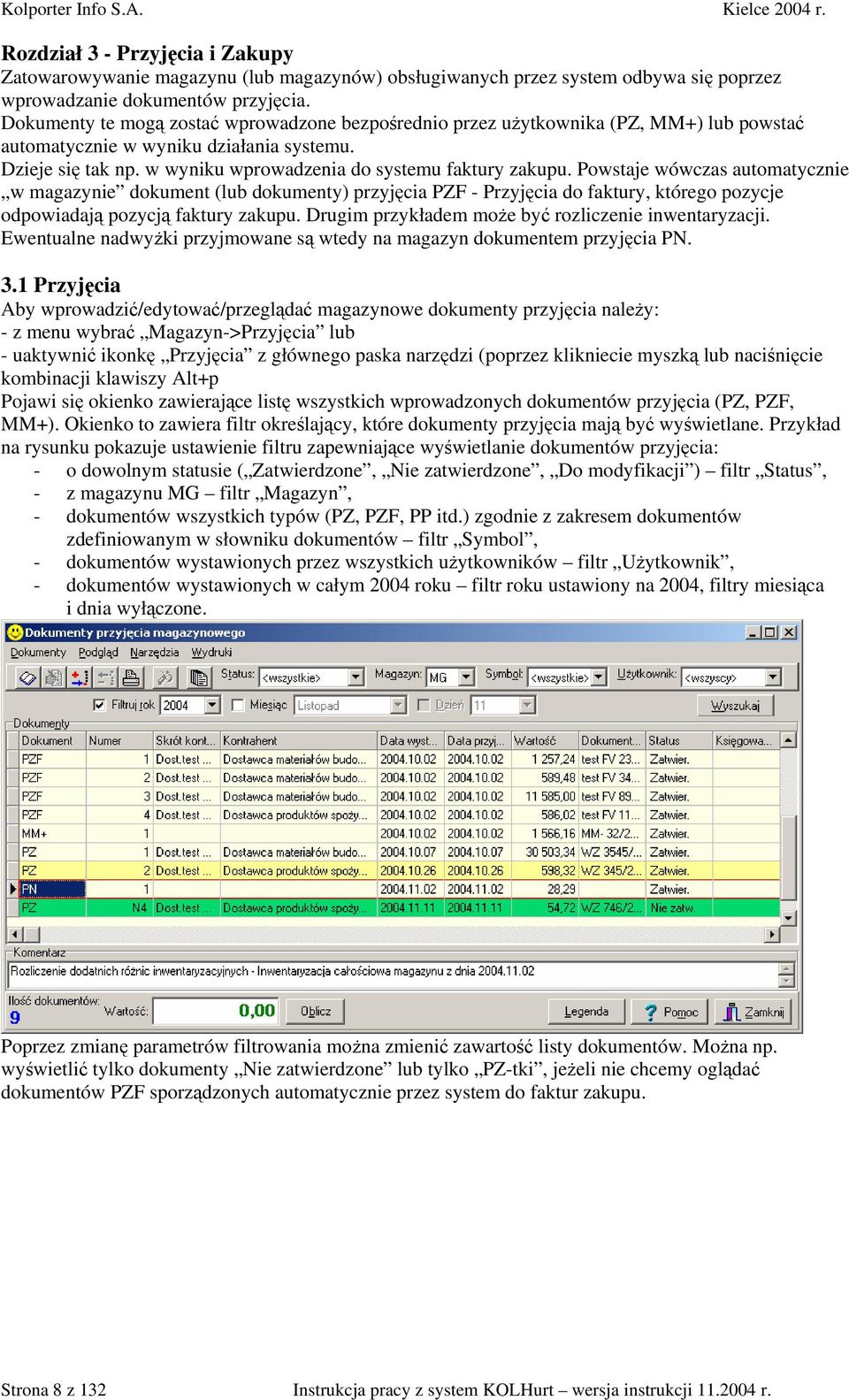The image size is (849, 1400).
Task: Click the Skrót kont... column header
Action: pyautogui.click(x=187, y=740)
